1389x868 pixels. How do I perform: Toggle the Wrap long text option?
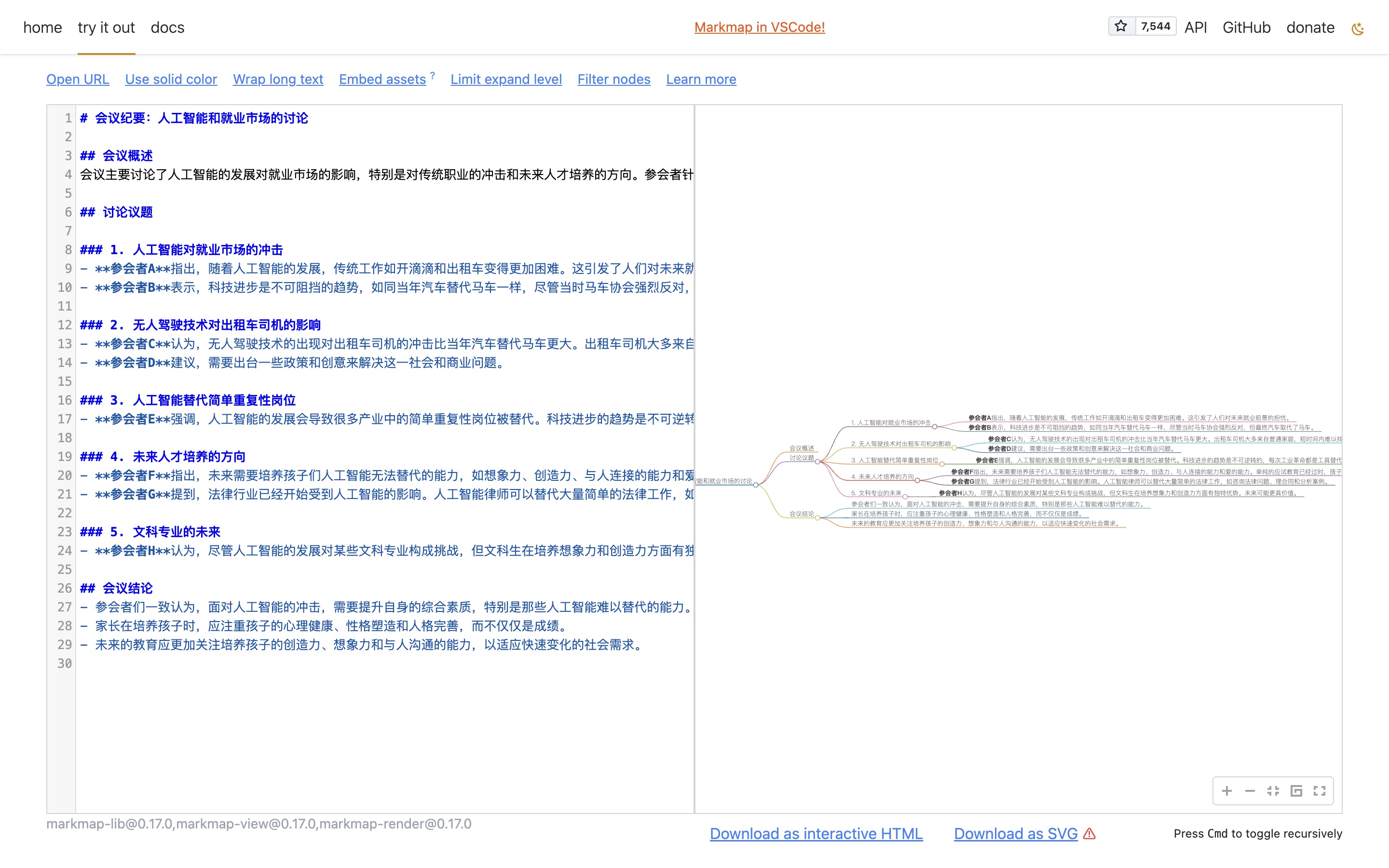click(278, 79)
